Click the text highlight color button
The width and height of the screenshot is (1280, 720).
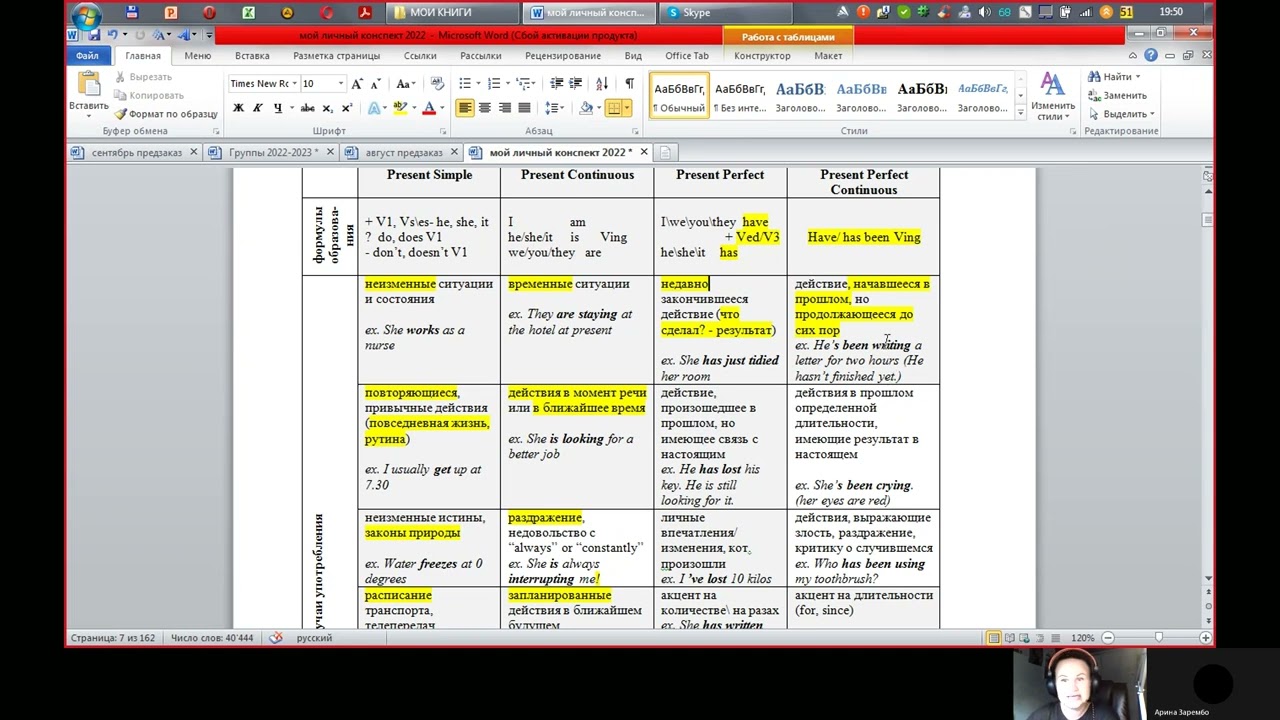[400, 108]
